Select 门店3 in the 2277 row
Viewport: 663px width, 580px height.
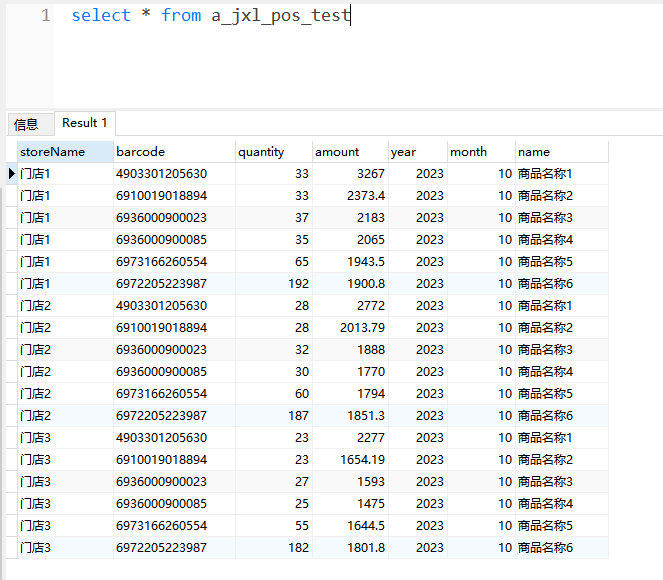pyautogui.click(x=65, y=438)
